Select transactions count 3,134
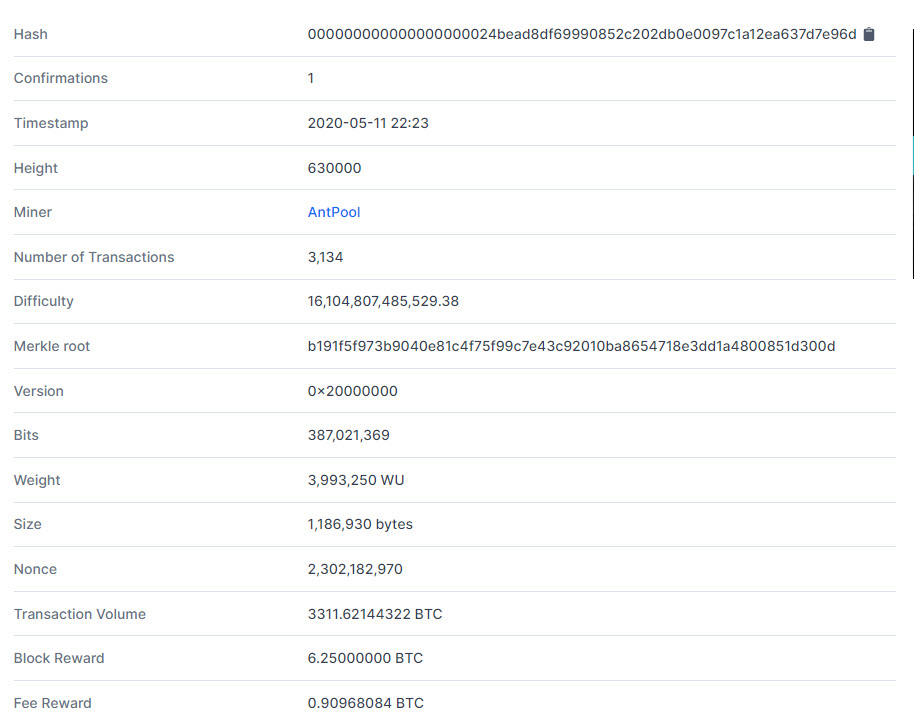This screenshot has width=914, height=722. 325,257
